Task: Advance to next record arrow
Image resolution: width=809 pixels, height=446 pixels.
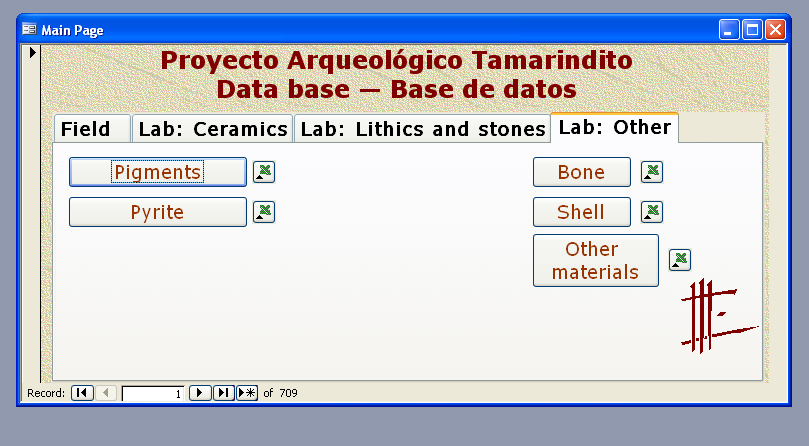Action: click(200, 393)
